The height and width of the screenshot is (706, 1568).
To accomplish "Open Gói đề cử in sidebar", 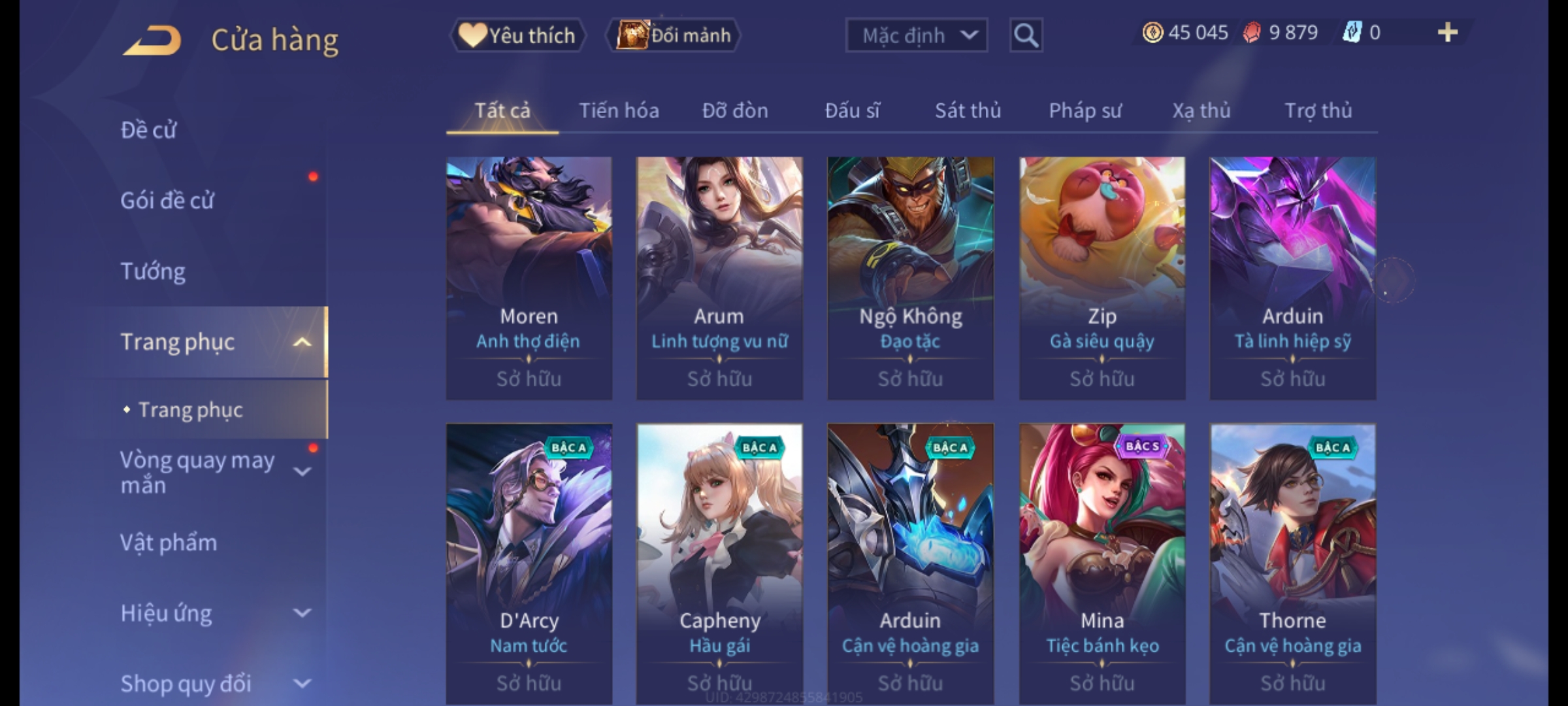I will (167, 201).
